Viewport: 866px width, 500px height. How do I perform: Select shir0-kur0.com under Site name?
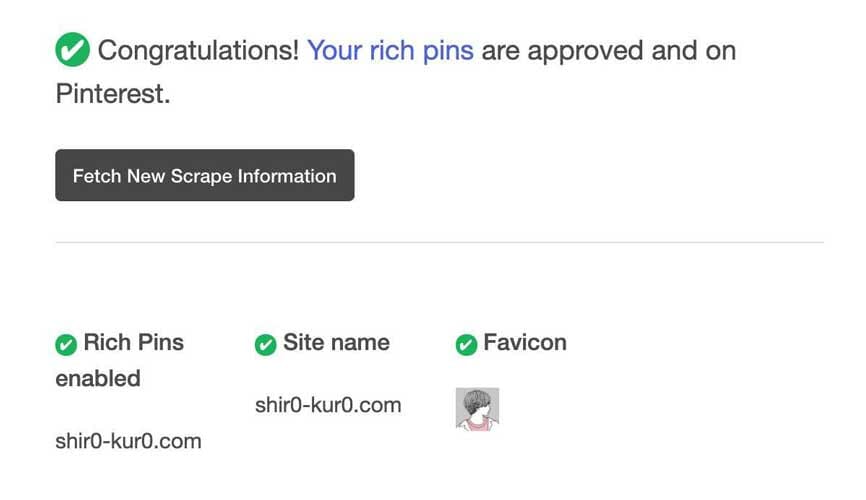point(328,406)
